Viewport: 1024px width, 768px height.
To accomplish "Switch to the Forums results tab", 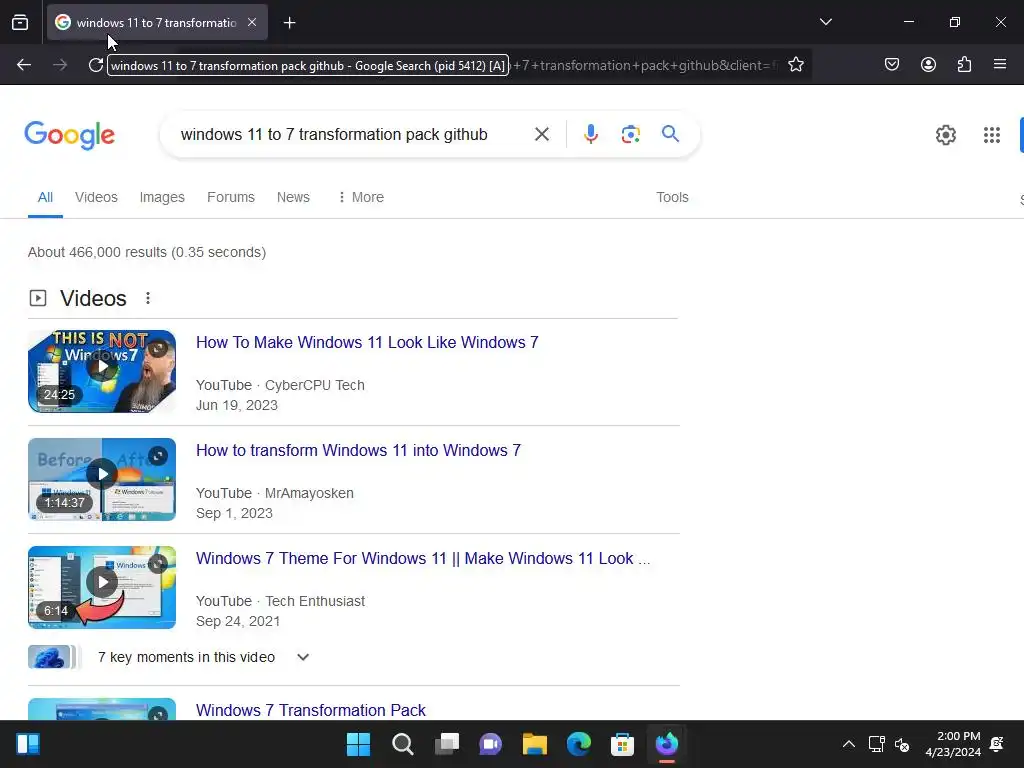I will pos(231,197).
